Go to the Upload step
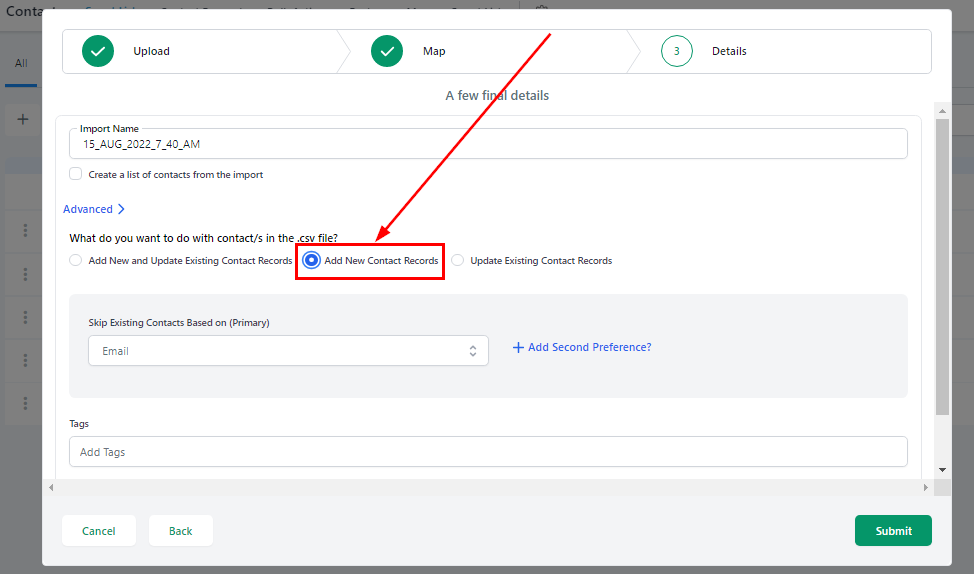 tap(152, 51)
